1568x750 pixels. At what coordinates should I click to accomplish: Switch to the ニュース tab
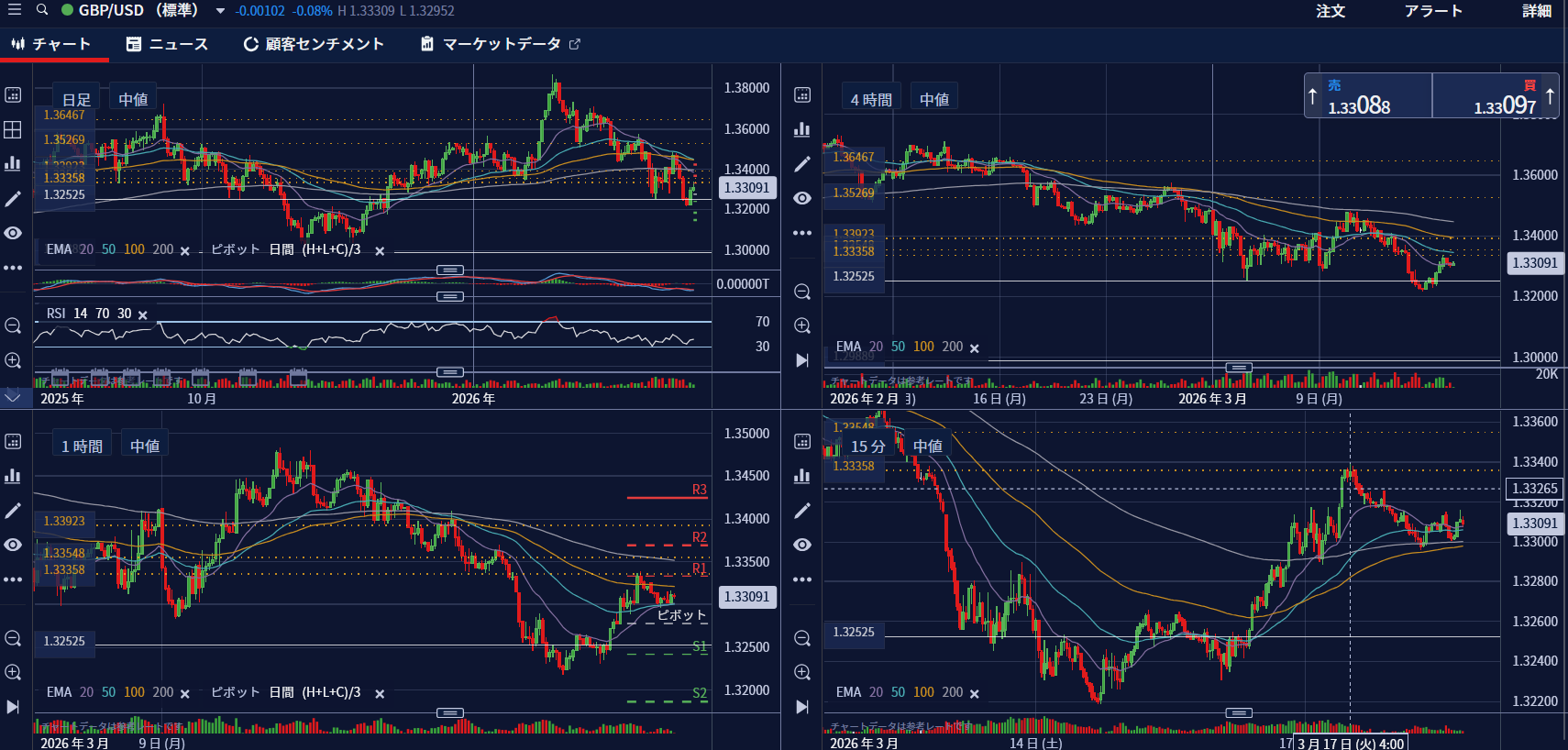pos(167,44)
